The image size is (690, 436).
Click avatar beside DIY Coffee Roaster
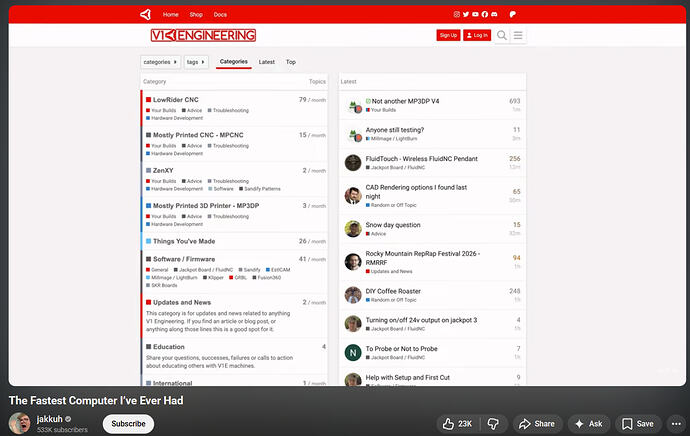(353, 295)
